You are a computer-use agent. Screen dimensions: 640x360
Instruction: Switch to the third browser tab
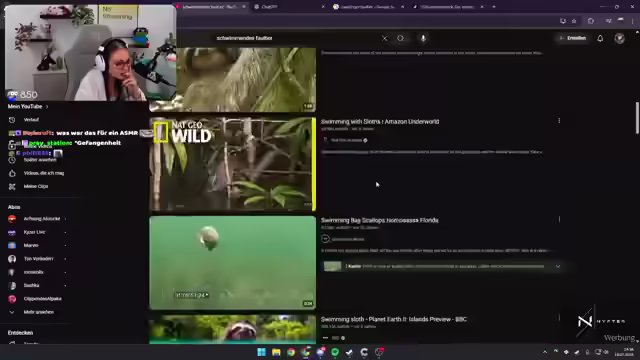[x=367, y=7]
